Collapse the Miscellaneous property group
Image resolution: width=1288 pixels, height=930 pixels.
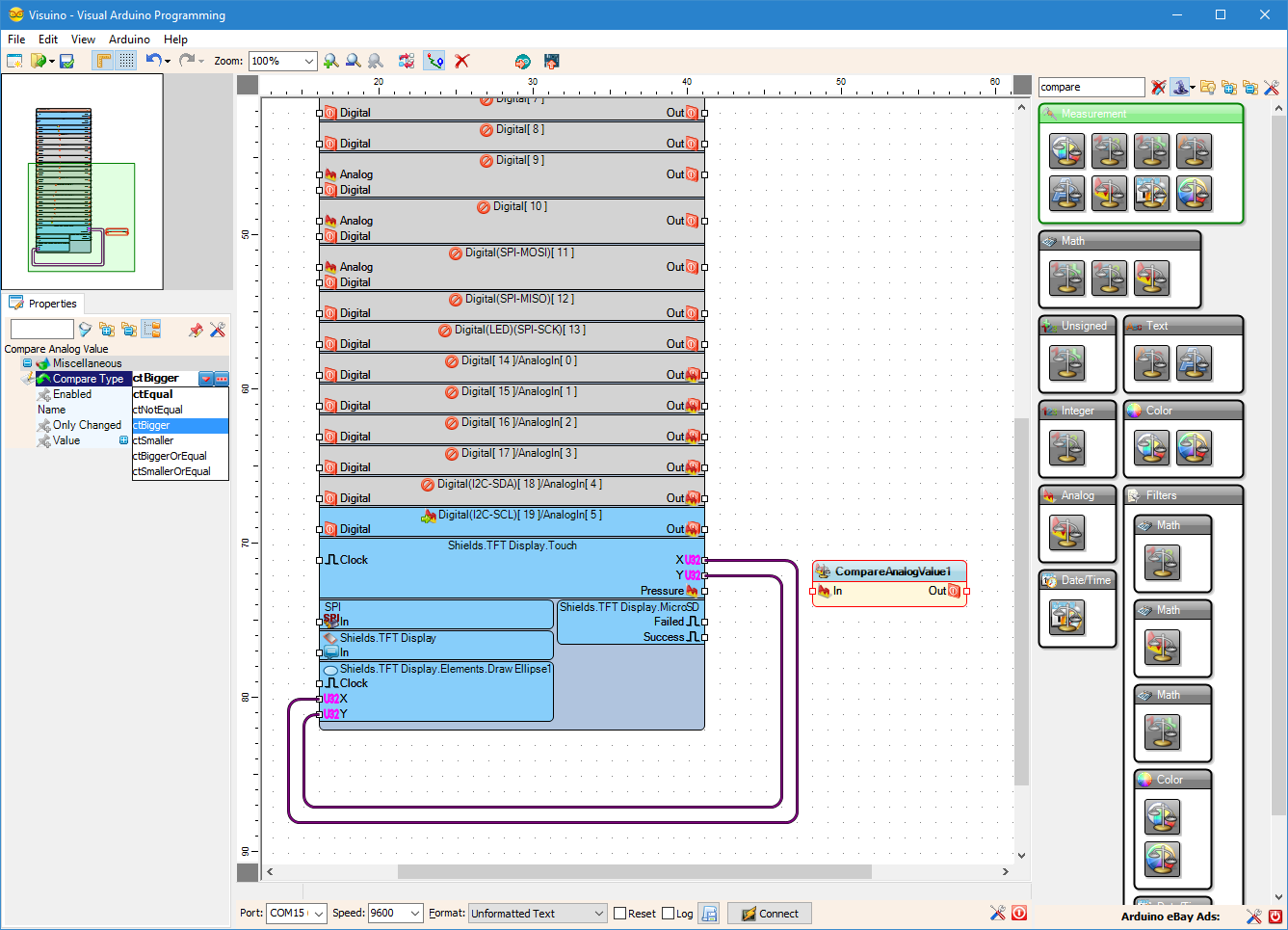pos(27,363)
